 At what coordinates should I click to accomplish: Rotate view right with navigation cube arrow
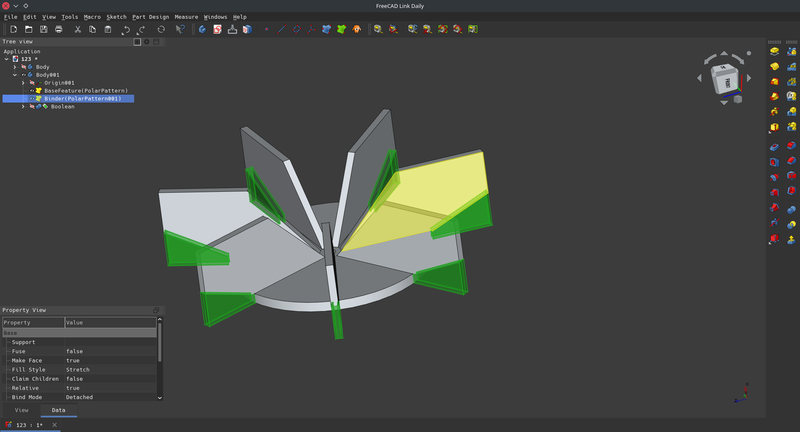tap(749, 78)
